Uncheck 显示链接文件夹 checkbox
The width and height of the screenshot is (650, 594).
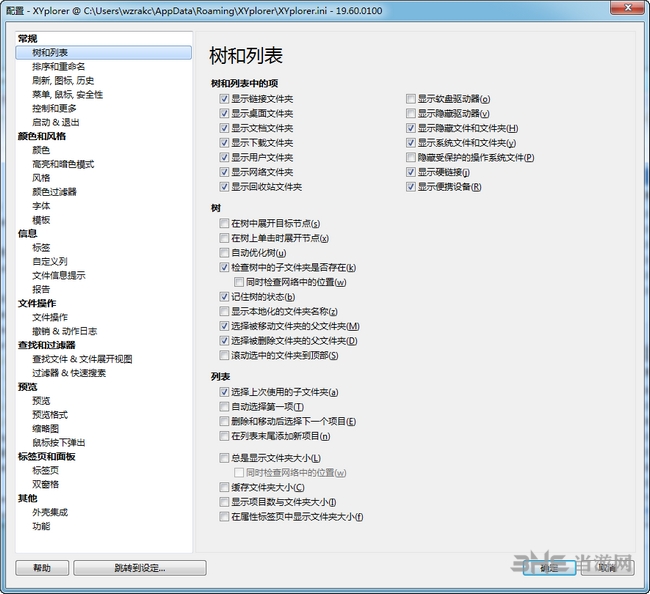(x=224, y=99)
